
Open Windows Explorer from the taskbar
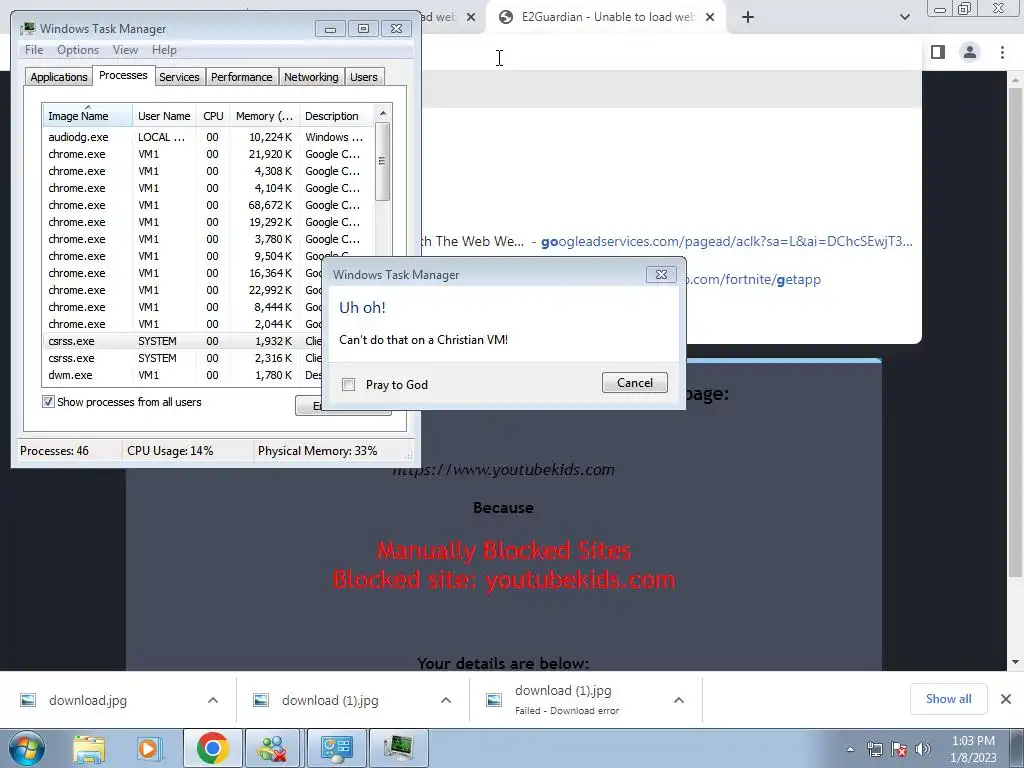pyautogui.click(x=89, y=748)
